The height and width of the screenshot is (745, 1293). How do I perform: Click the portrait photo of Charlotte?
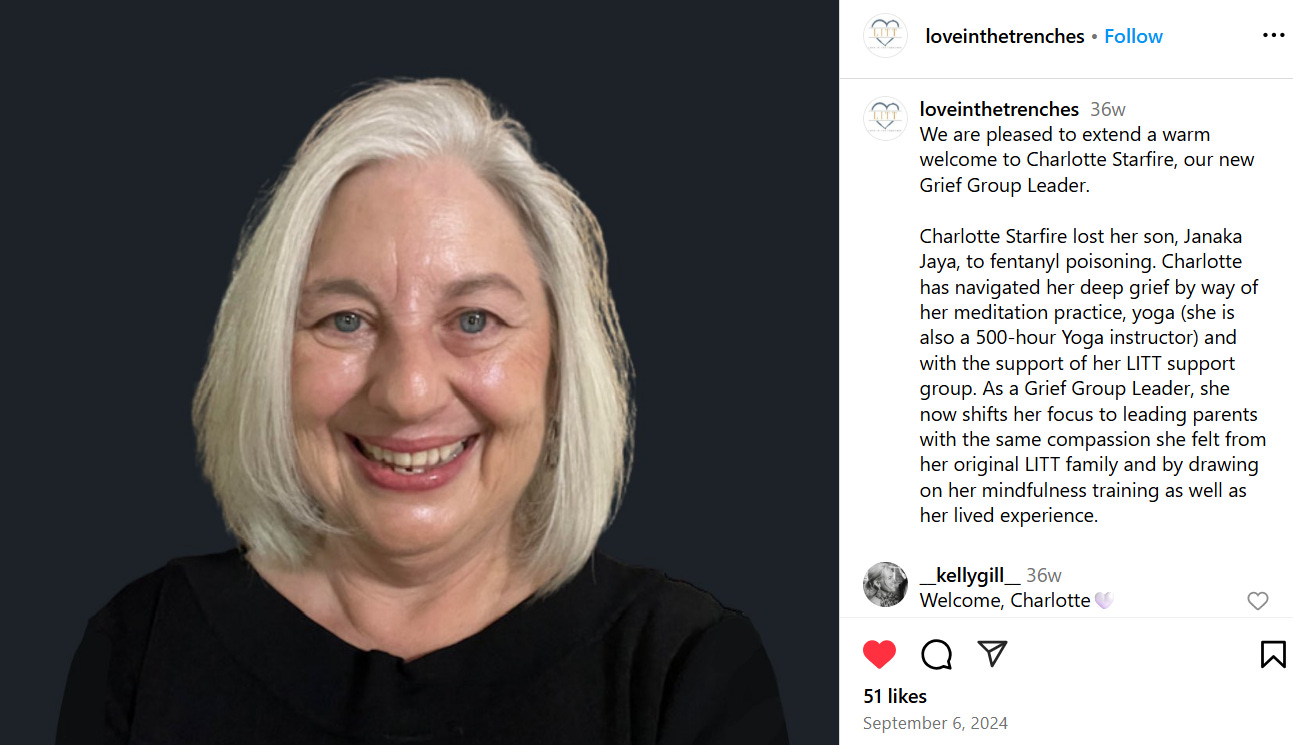pos(419,372)
